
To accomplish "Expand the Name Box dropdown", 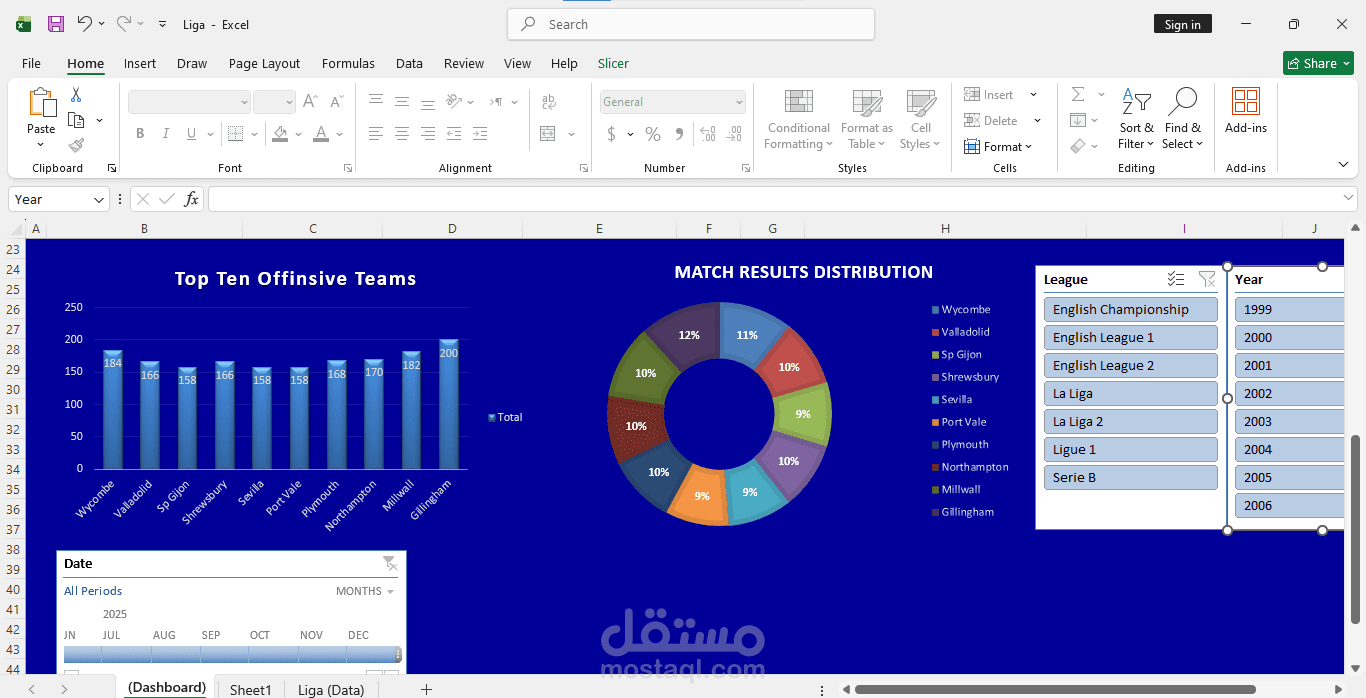I will point(98,200).
